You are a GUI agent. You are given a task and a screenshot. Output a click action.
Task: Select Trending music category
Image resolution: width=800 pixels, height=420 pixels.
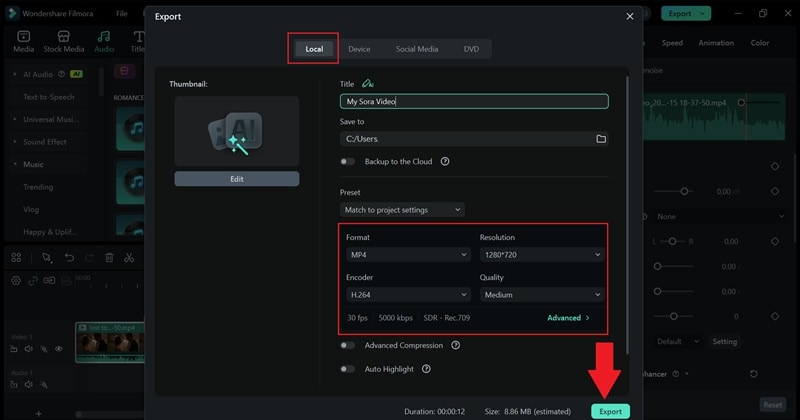[38, 187]
